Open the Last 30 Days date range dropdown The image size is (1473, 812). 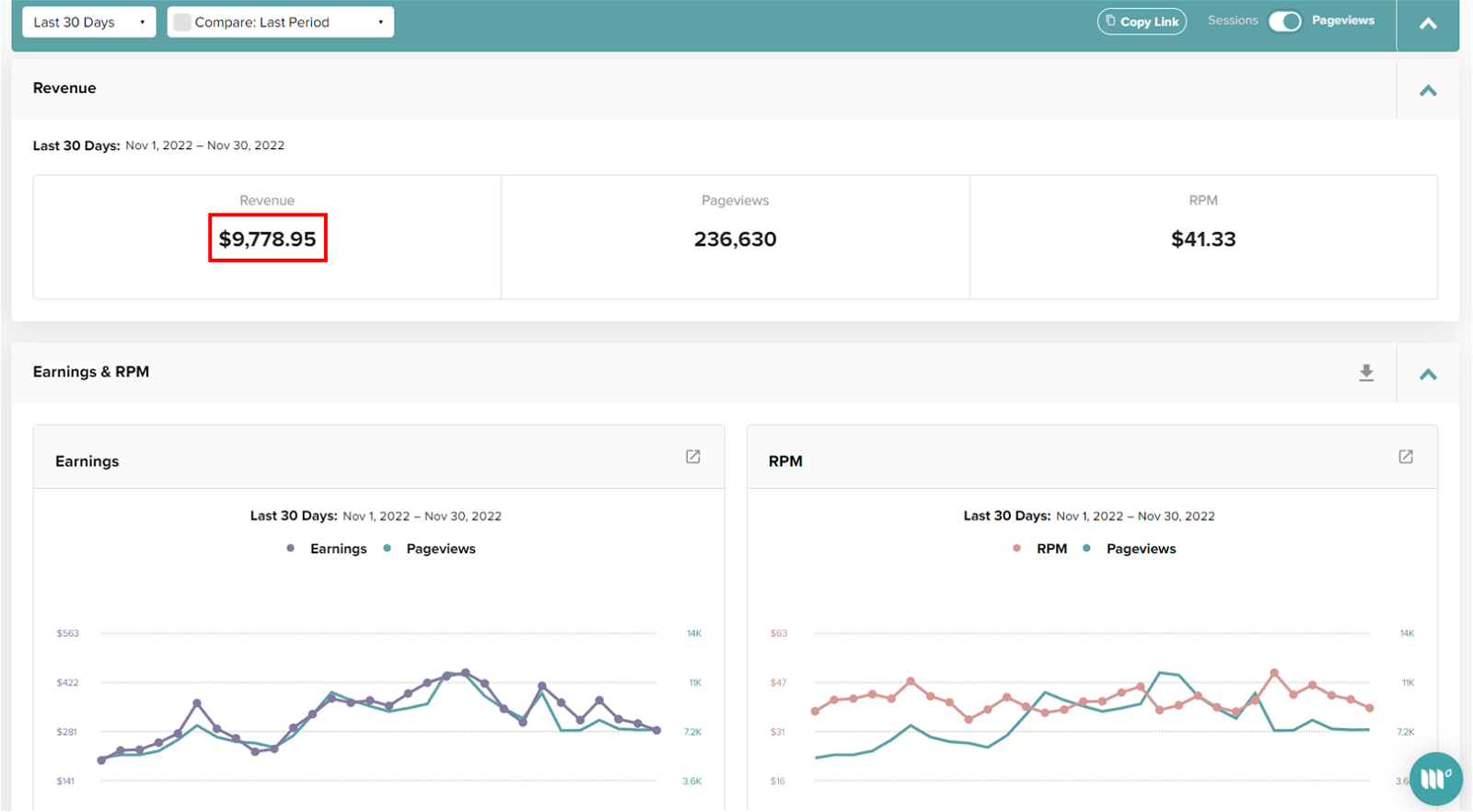pos(88,22)
